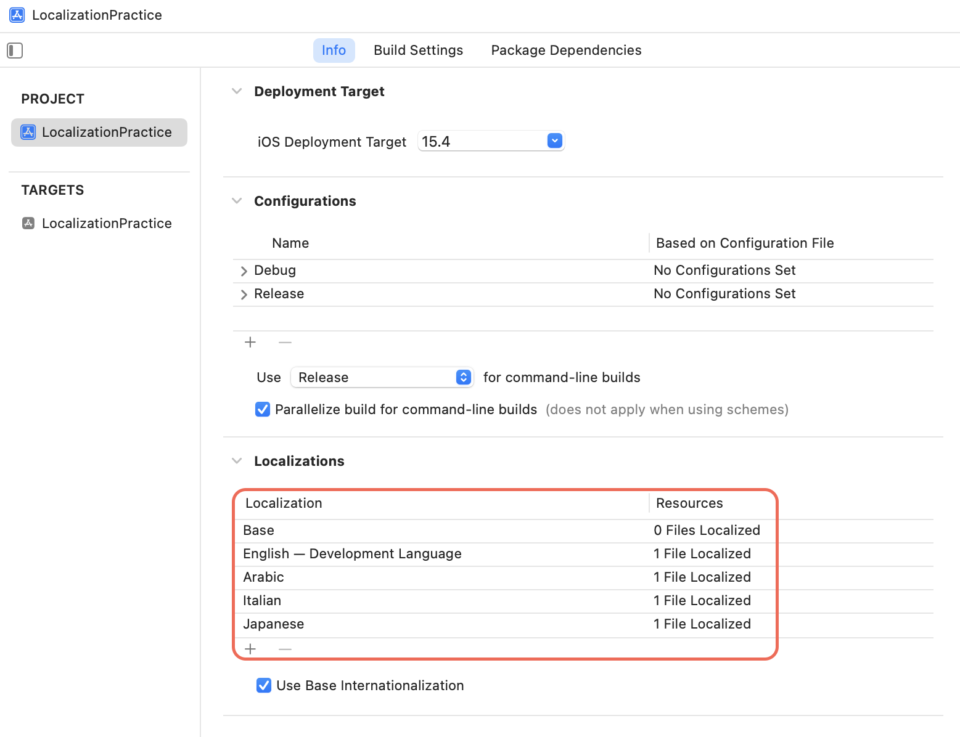Open the Package Dependencies tab
The height and width of the screenshot is (737, 960).
coord(565,50)
